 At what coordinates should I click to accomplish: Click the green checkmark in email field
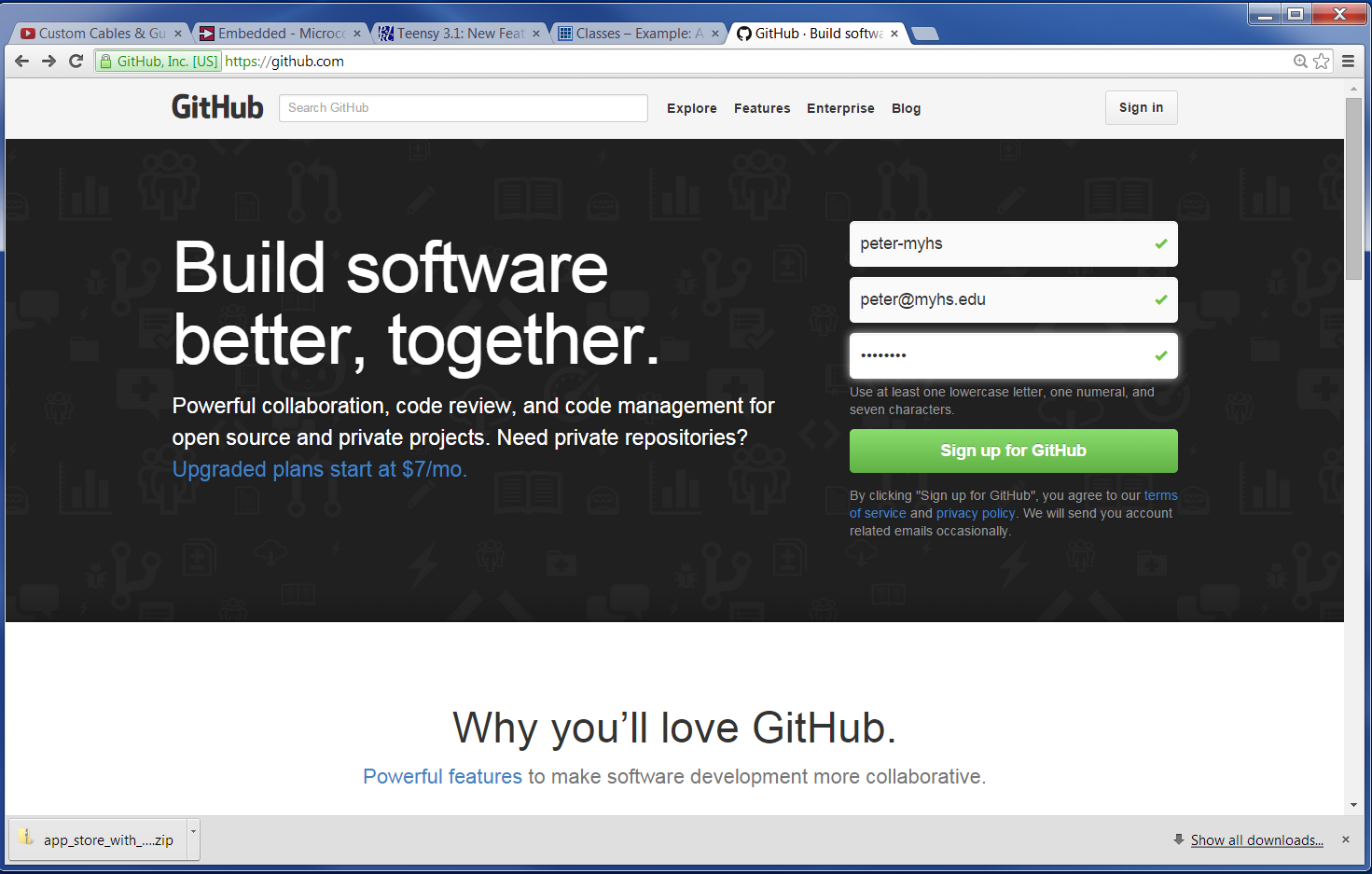click(x=1161, y=299)
